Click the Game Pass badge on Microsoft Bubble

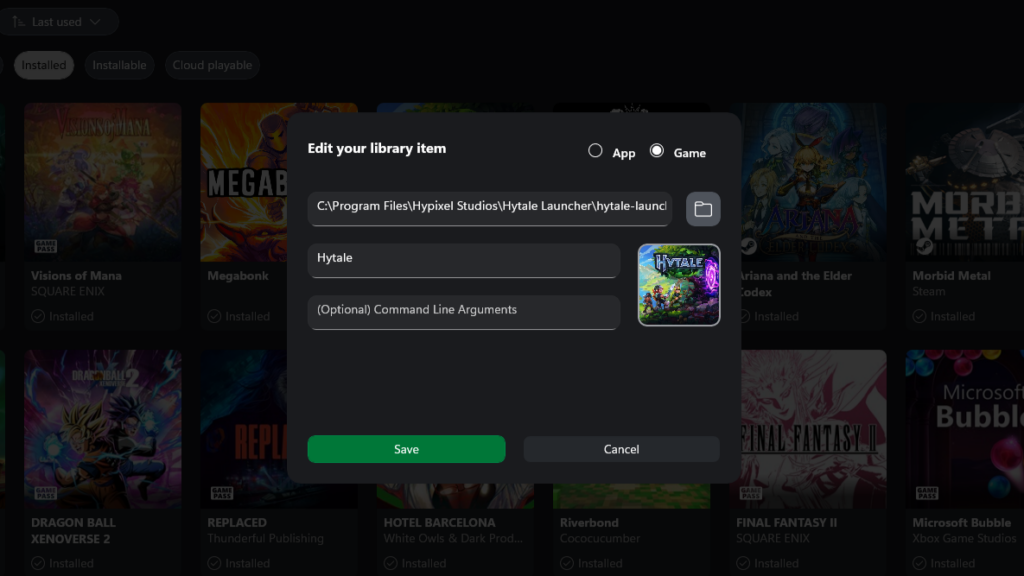point(927,493)
